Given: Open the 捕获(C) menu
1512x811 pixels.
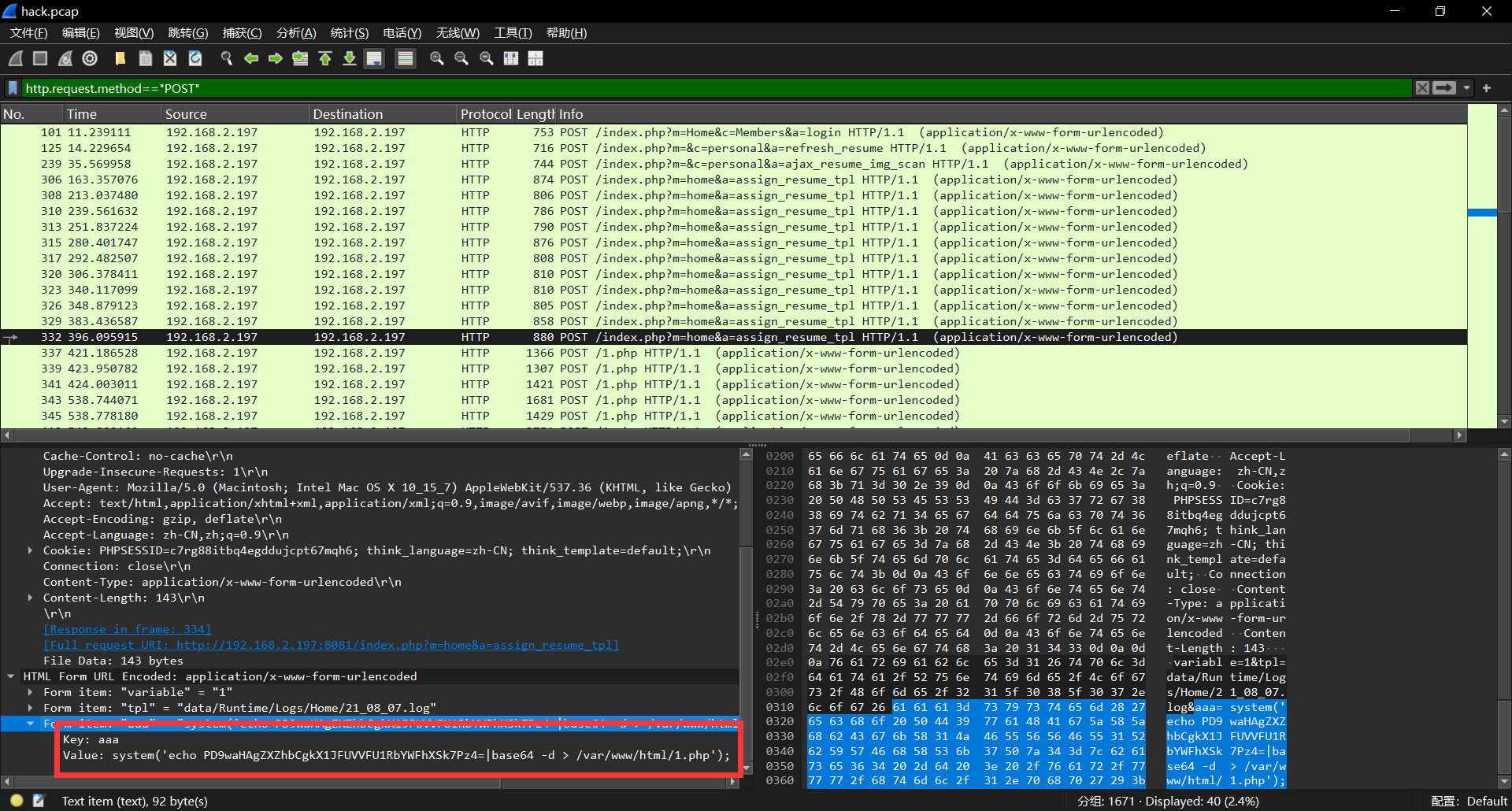Looking at the screenshot, I should click(243, 33).
